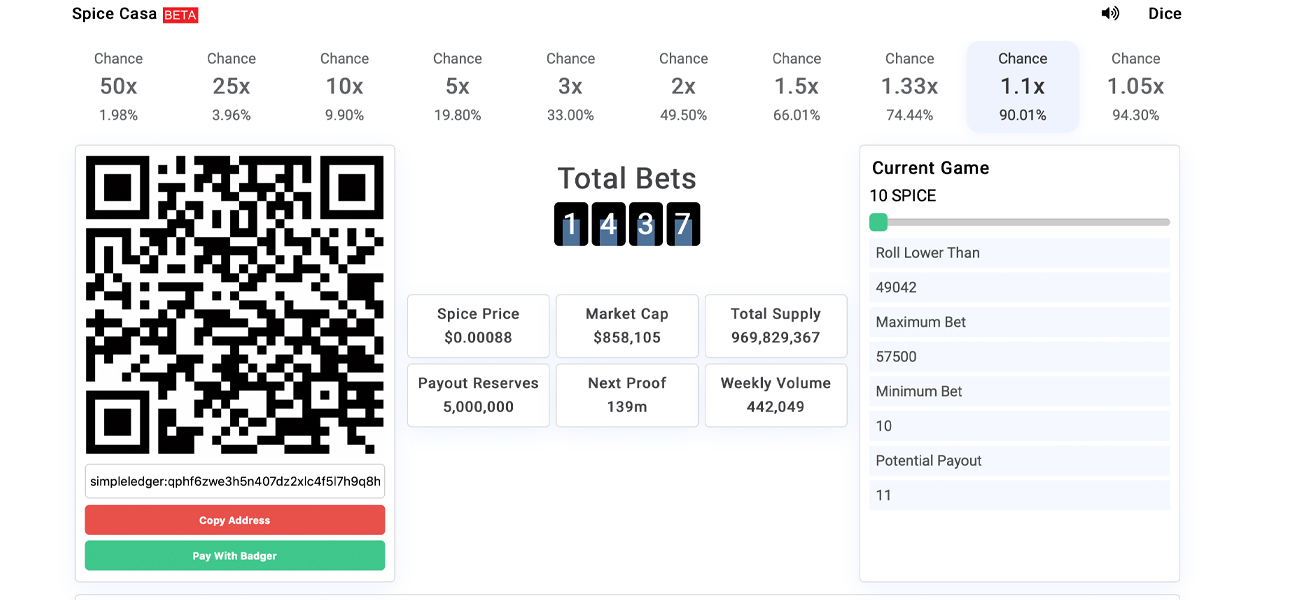
Task: Click the Weekly Volume card
Action: point(776,395)
